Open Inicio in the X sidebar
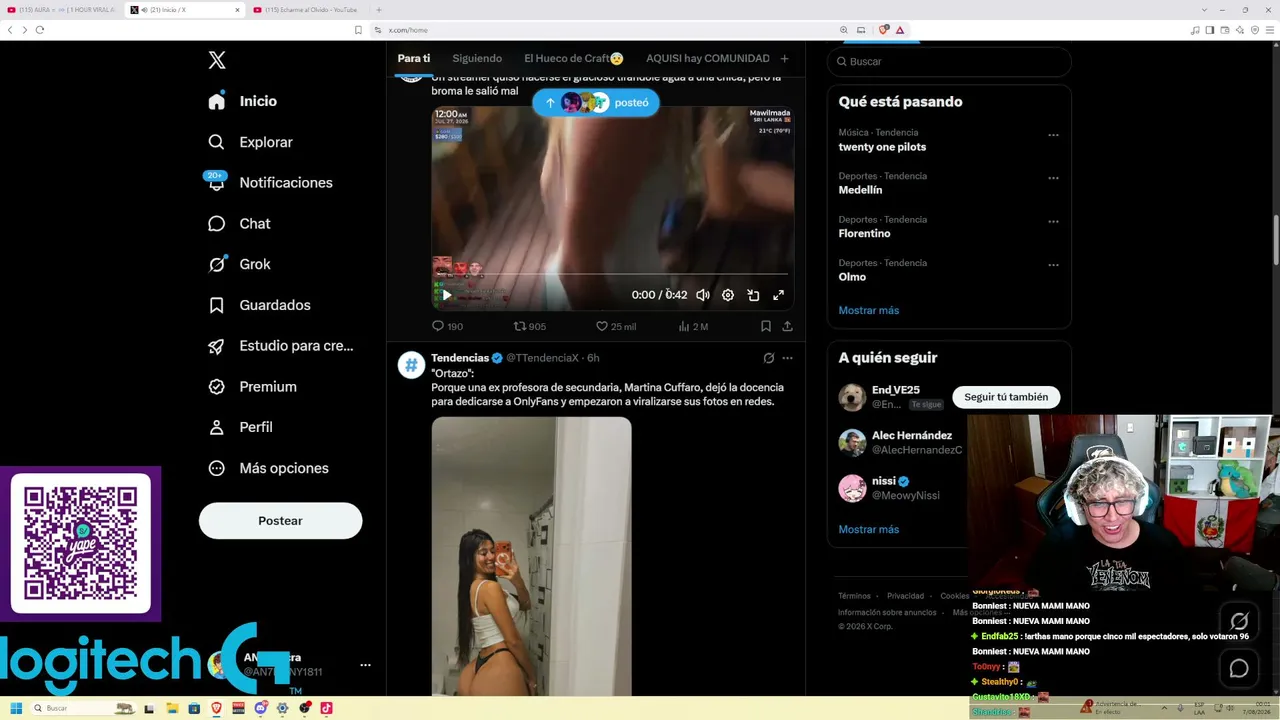The width and height of the screenshot is (1280, 720). click(x=242, y=101)
